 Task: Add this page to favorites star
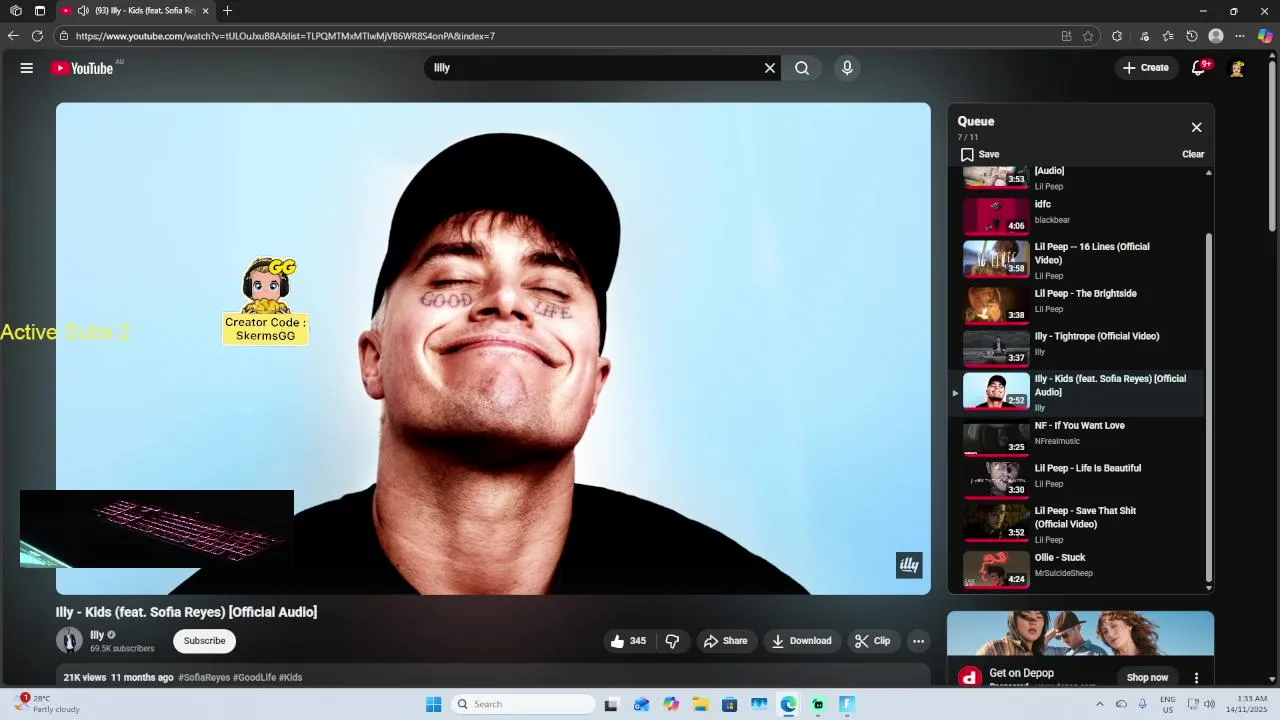[x=1088, y=36]
